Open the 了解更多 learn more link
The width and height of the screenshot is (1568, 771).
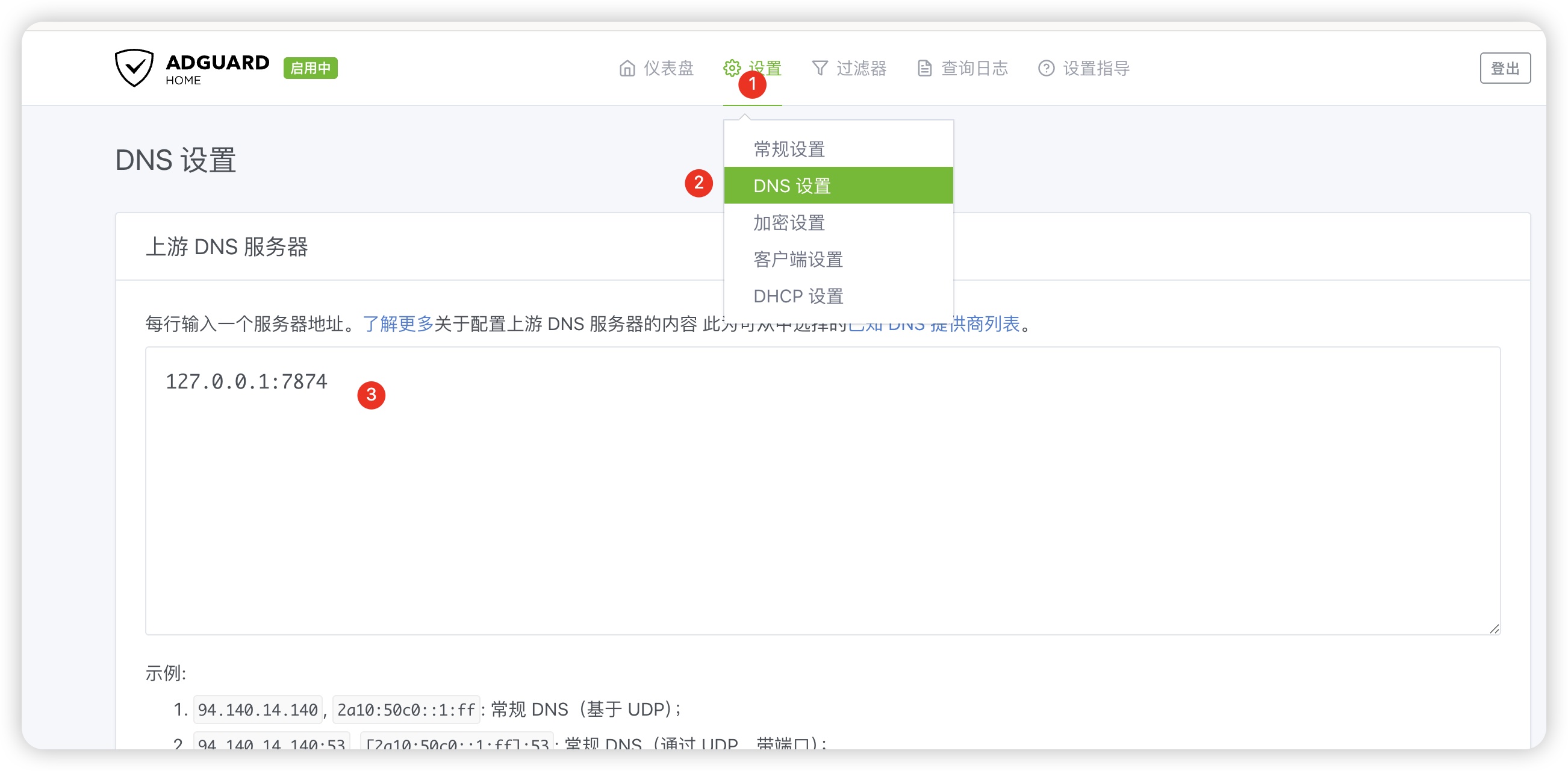tap(398, 323)
